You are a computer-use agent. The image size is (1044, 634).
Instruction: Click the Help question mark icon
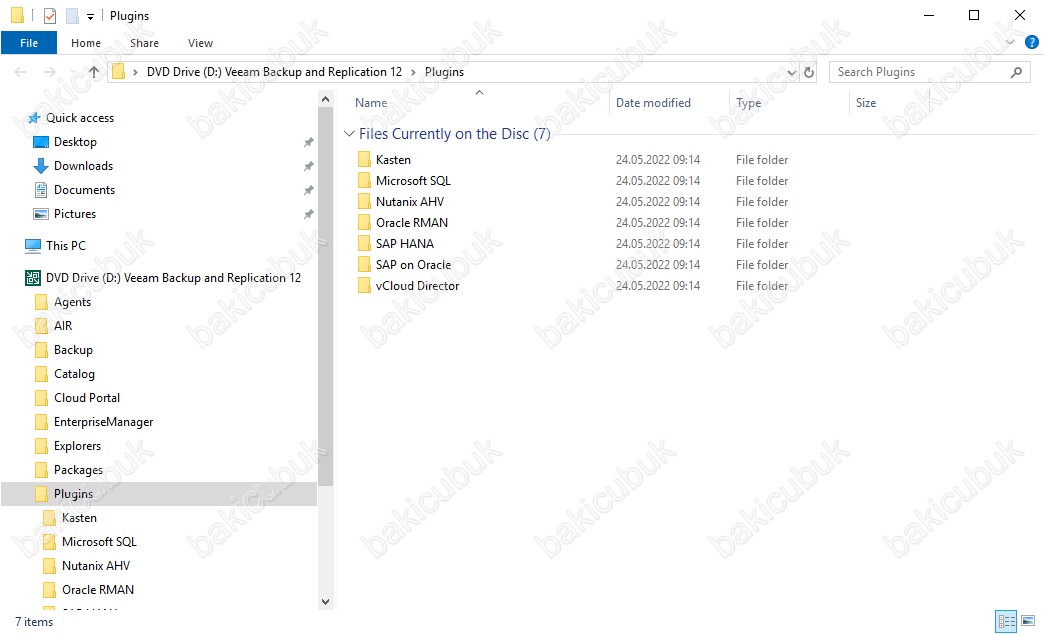point(1031,43)
